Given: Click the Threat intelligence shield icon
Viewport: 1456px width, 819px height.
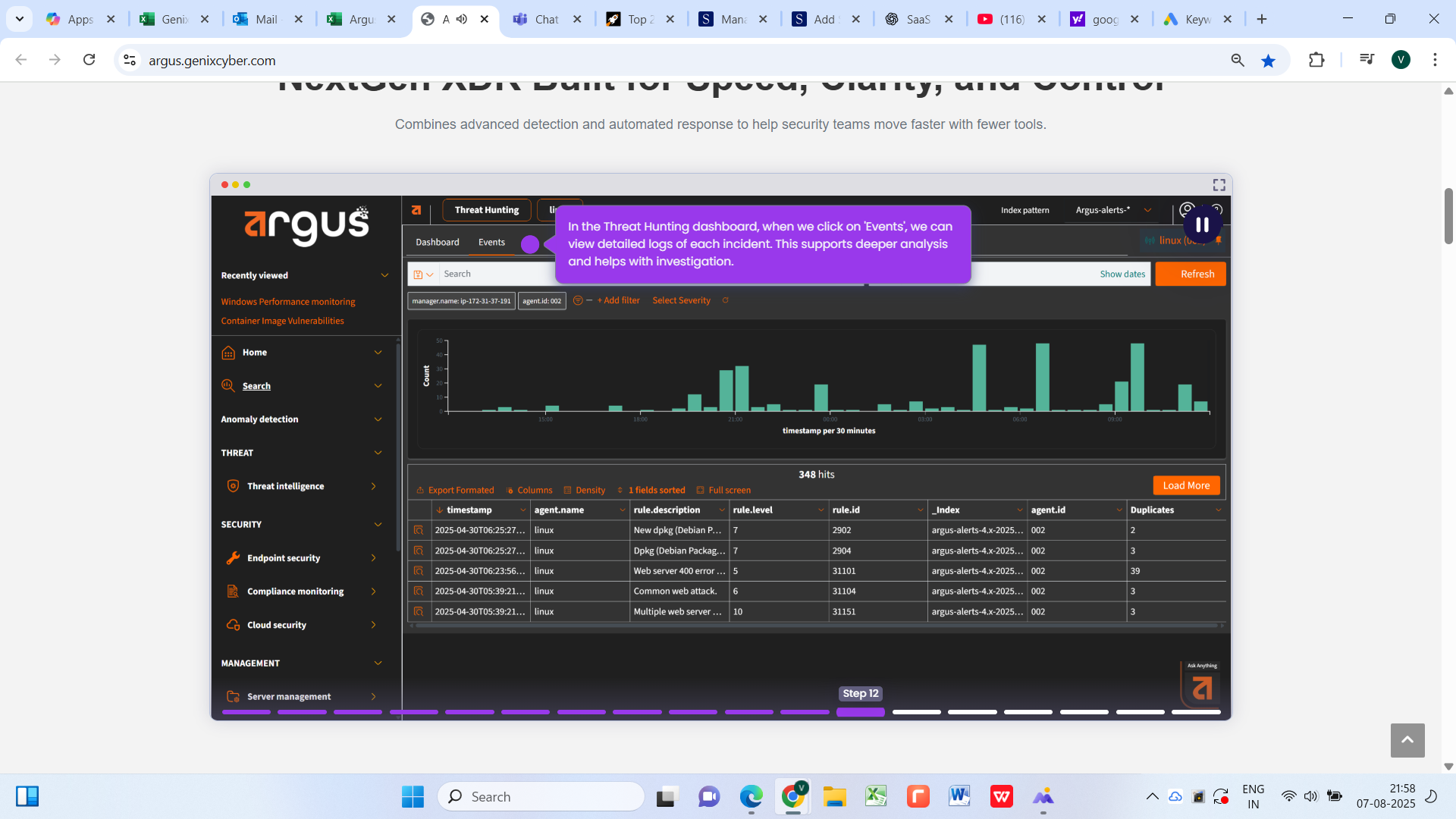Looking at the screenshot, I should [234, 486].
